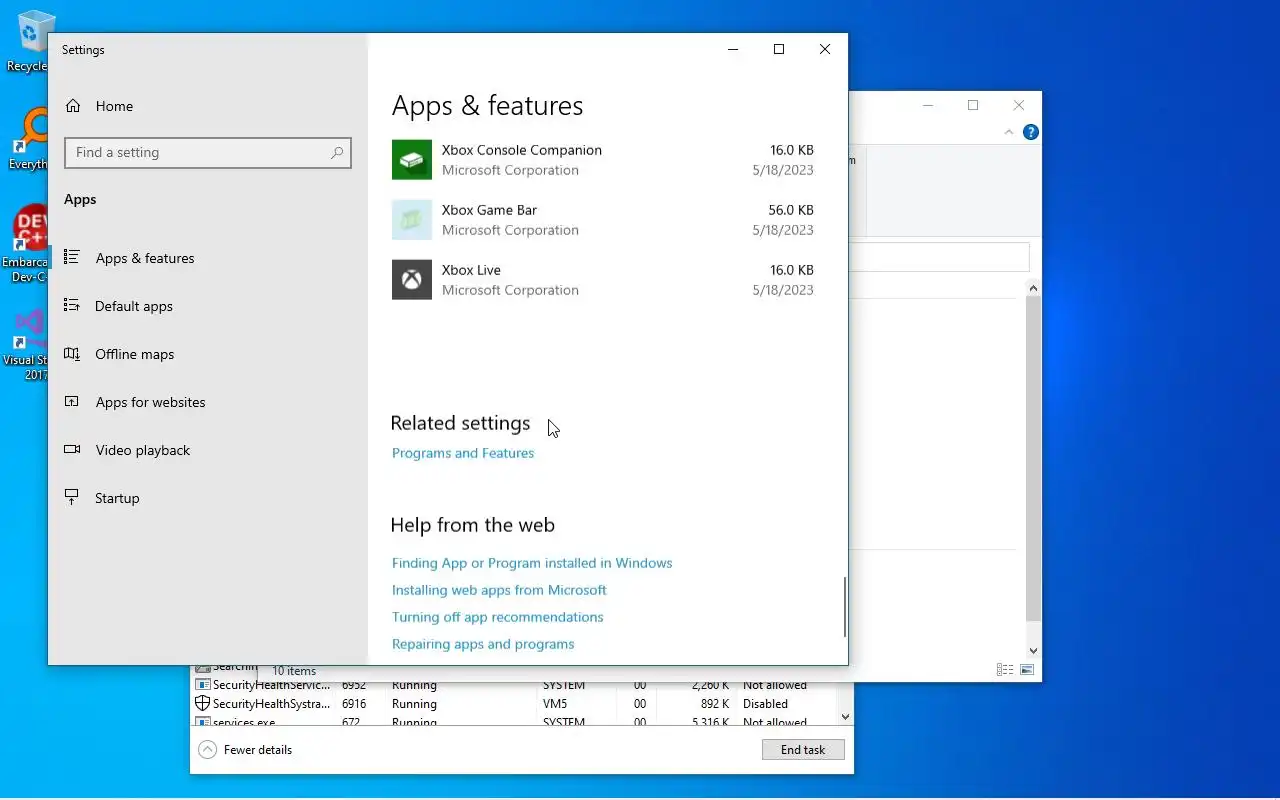
Task: Collapse Task Manager with Fewer details
Action: point(246,750)
